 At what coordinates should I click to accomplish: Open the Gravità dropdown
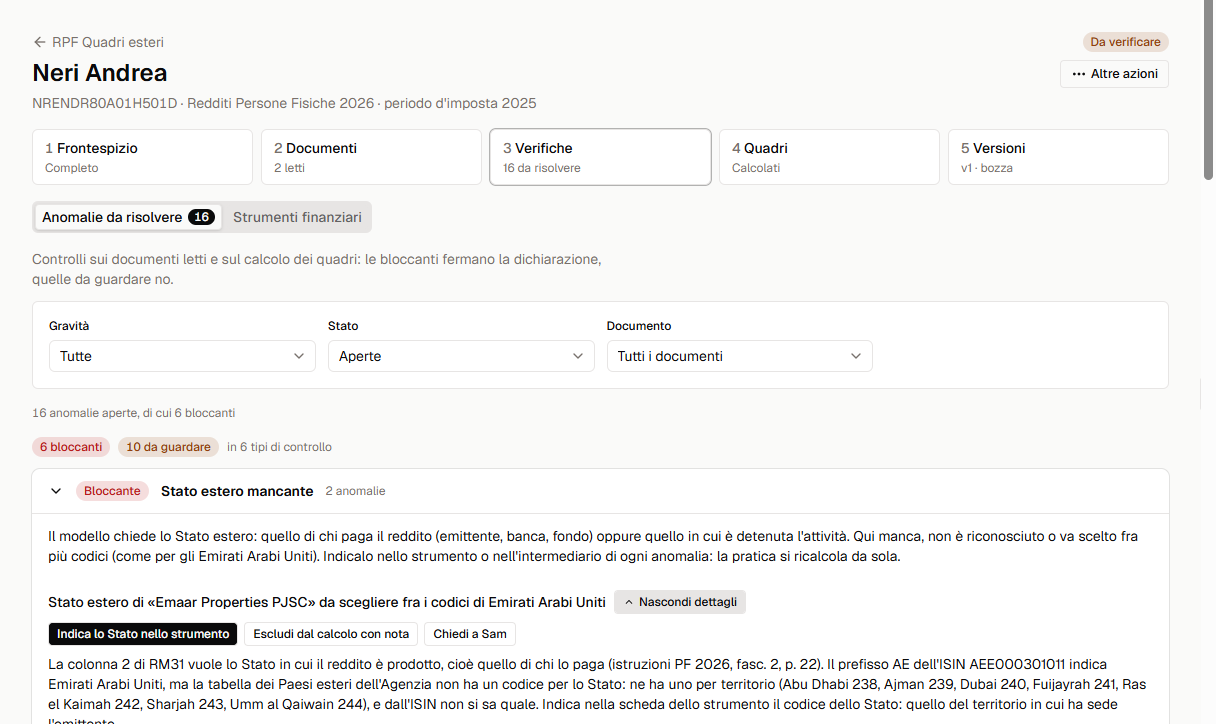tap(182, 356)
